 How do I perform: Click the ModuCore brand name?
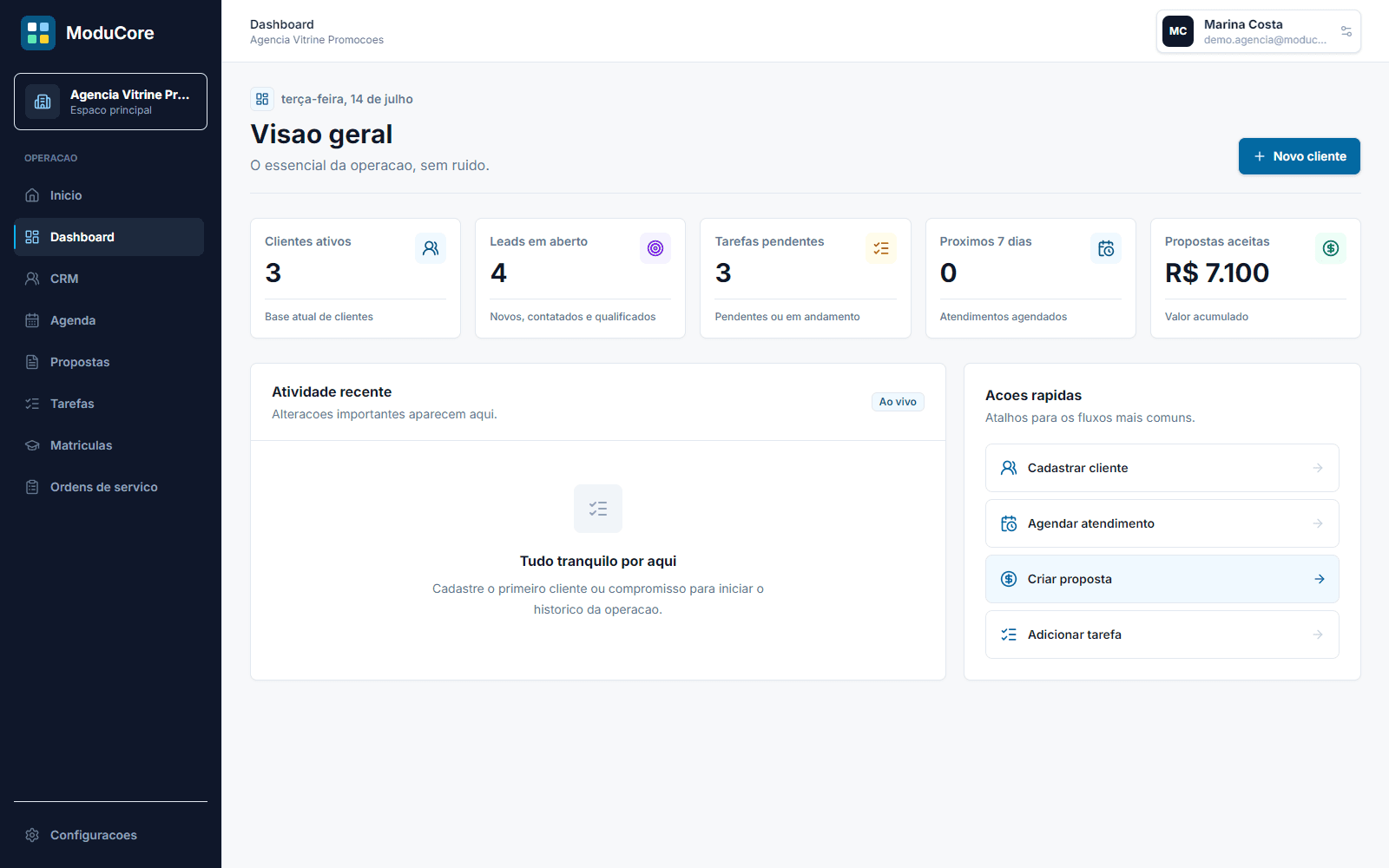click(x=110, y=33)
